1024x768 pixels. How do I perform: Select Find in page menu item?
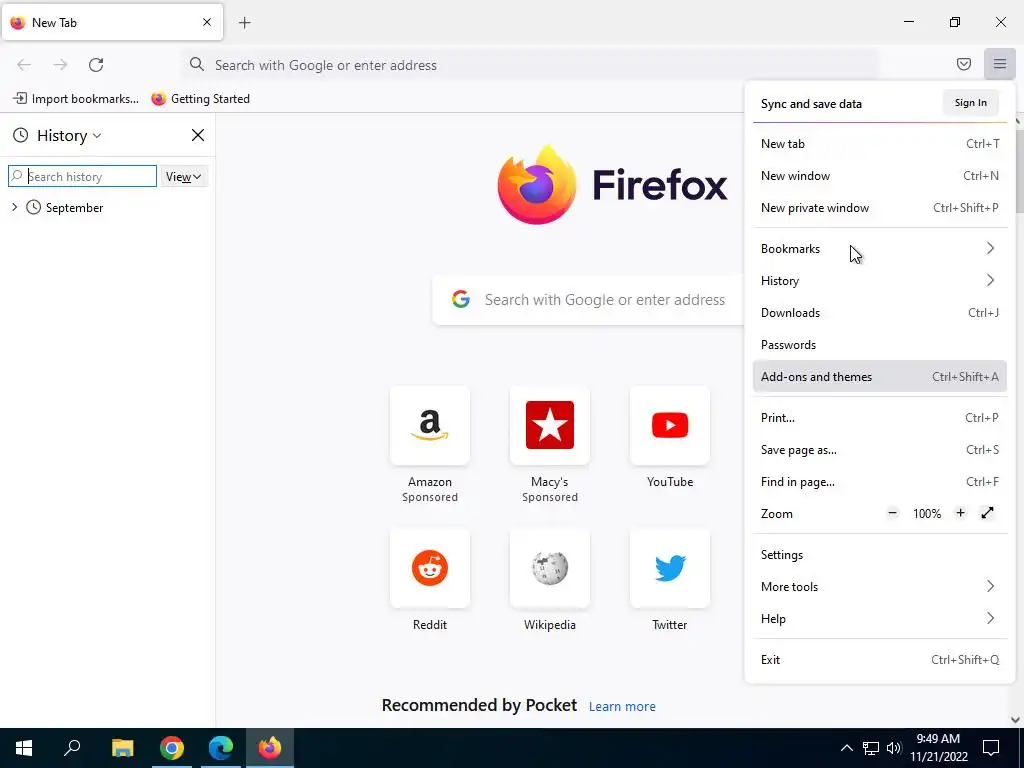tap(880, 481)
